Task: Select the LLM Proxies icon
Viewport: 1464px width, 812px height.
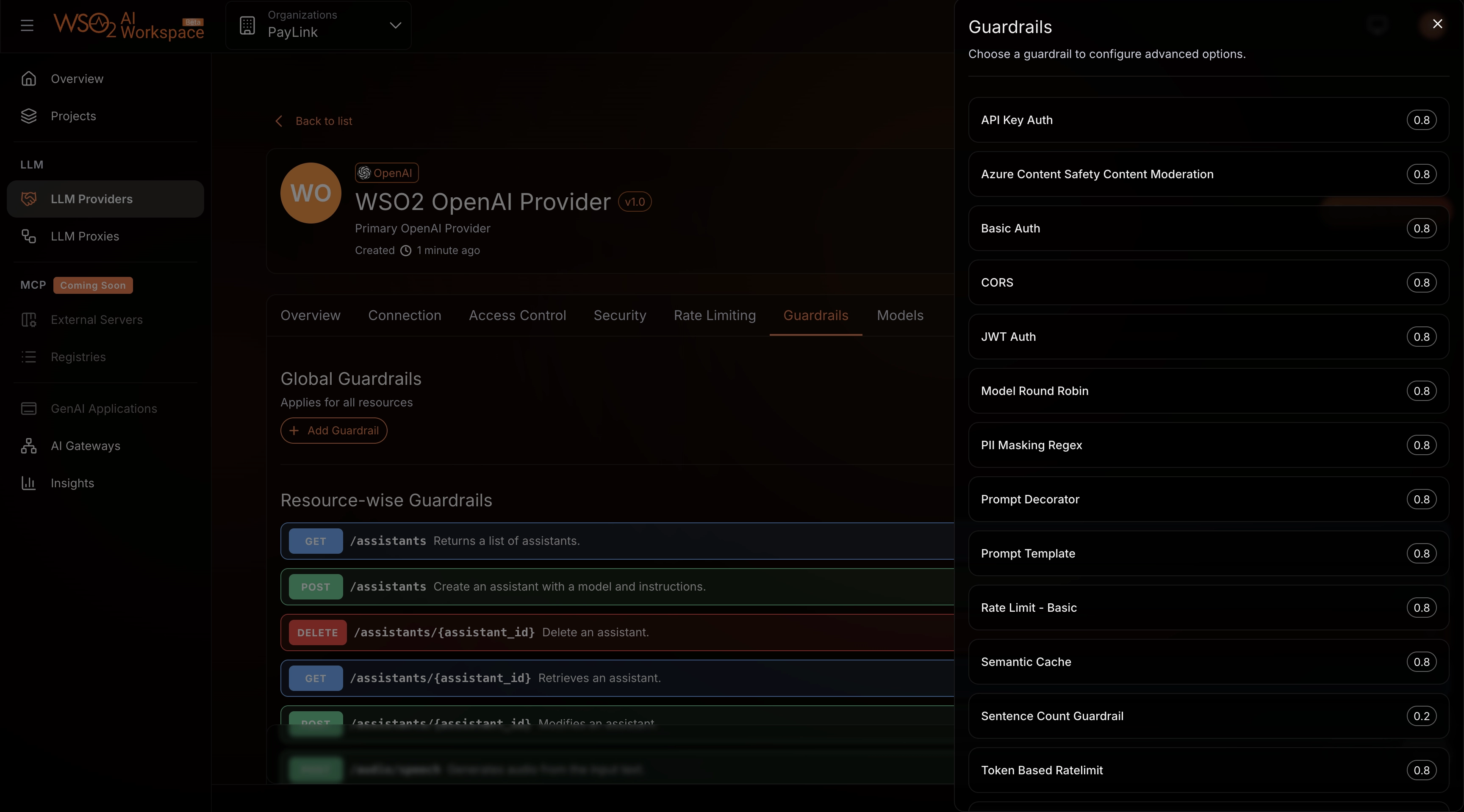Action: [x=28, y=236]
